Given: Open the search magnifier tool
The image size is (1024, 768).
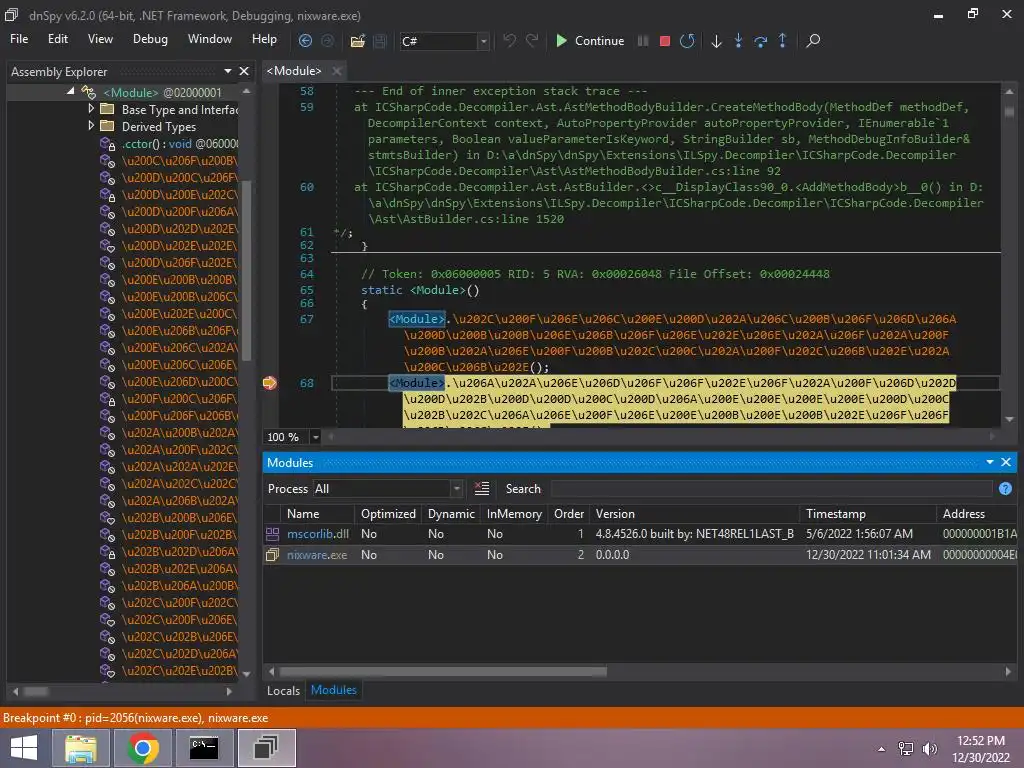Looking at the screenshot, I should pyautogui.click(x=813, y=41).
